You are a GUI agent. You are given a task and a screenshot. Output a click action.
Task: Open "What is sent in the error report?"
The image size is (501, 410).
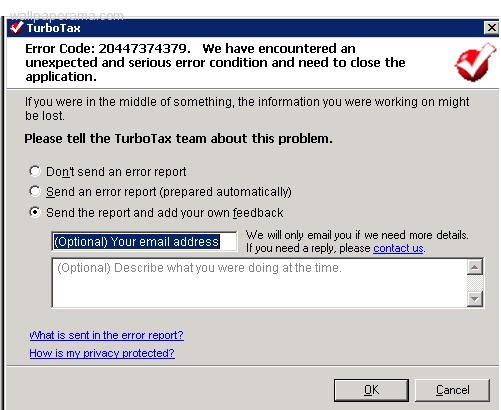point(106,335)
